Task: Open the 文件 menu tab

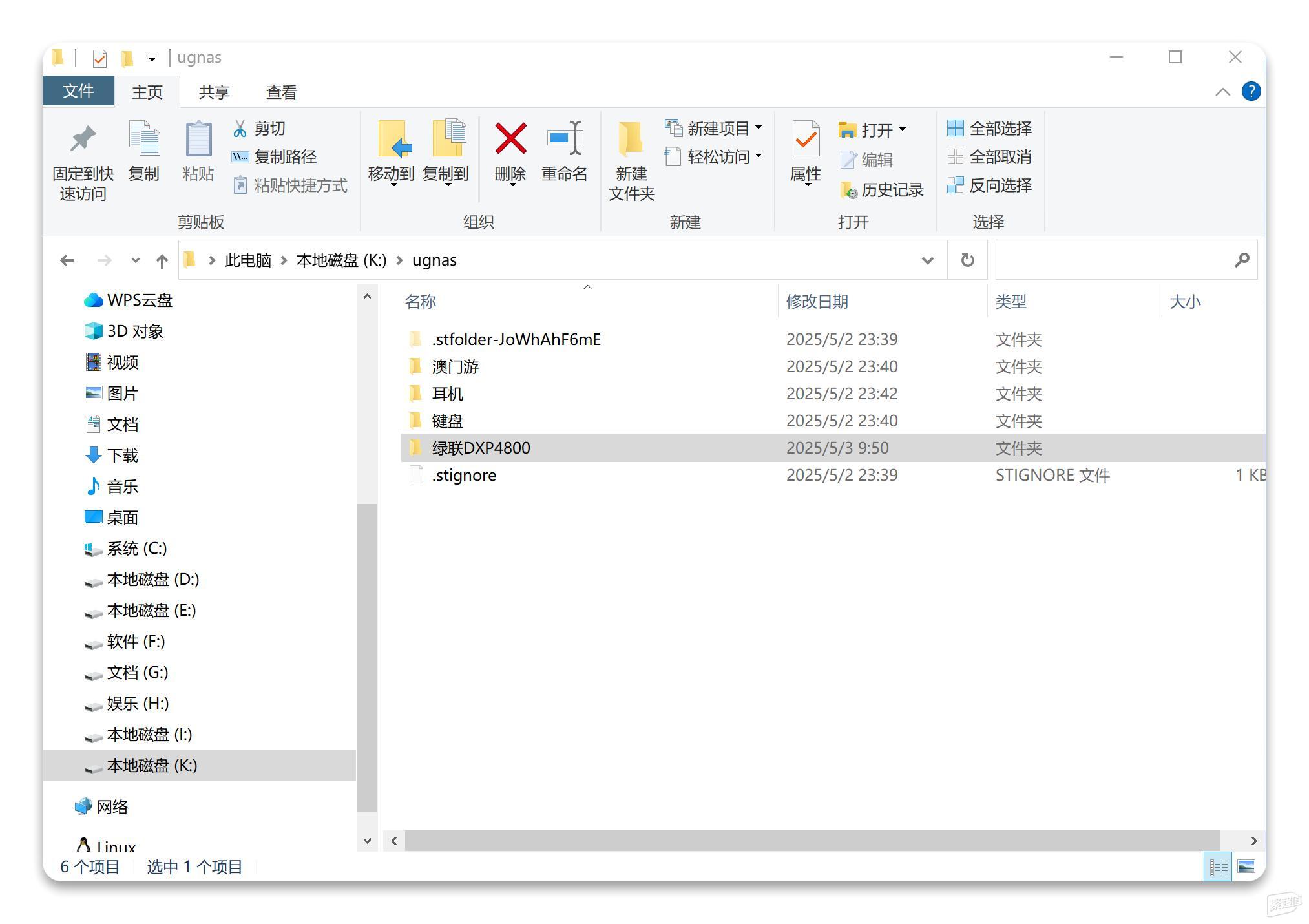Action: (x=78, y=91)
